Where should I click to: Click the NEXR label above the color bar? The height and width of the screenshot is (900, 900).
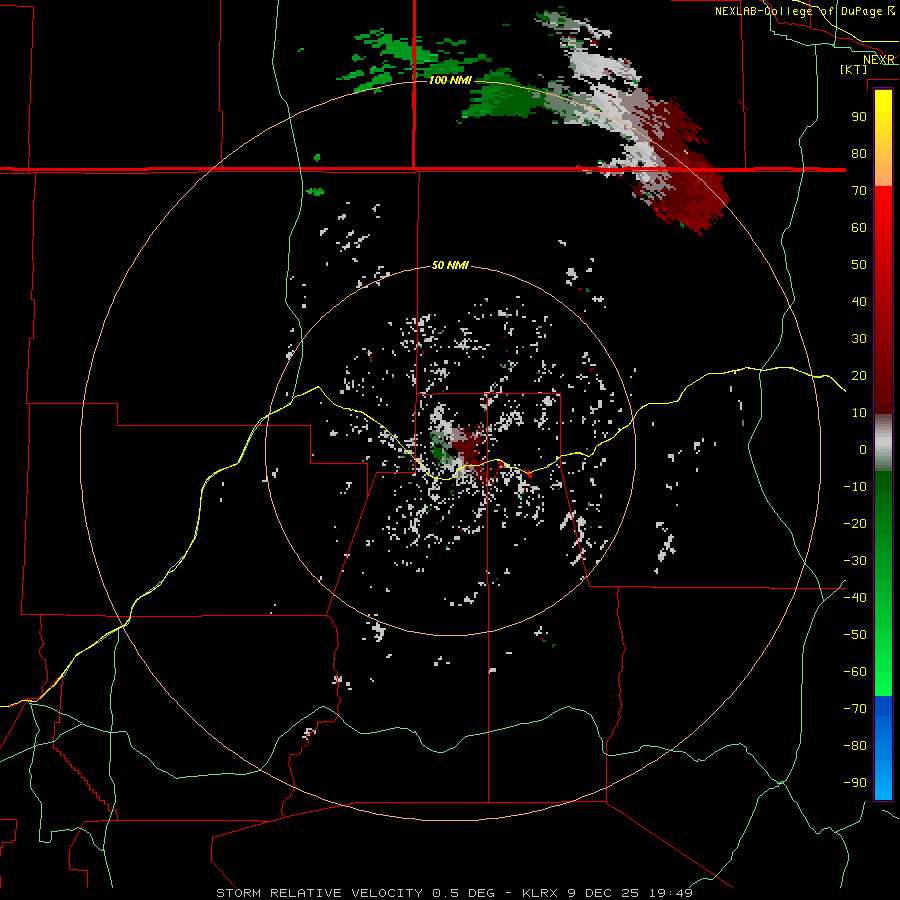(x=878, y=60)
